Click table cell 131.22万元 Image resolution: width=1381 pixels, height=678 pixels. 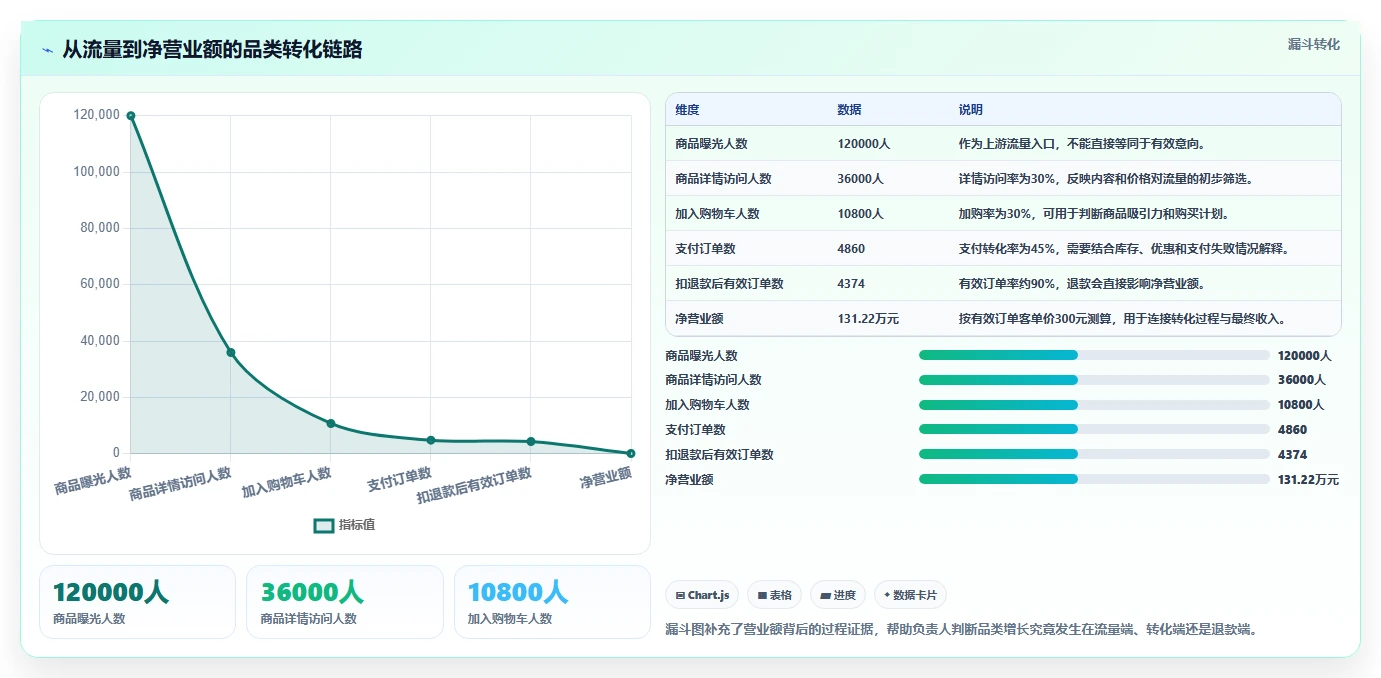coord(868,319)
